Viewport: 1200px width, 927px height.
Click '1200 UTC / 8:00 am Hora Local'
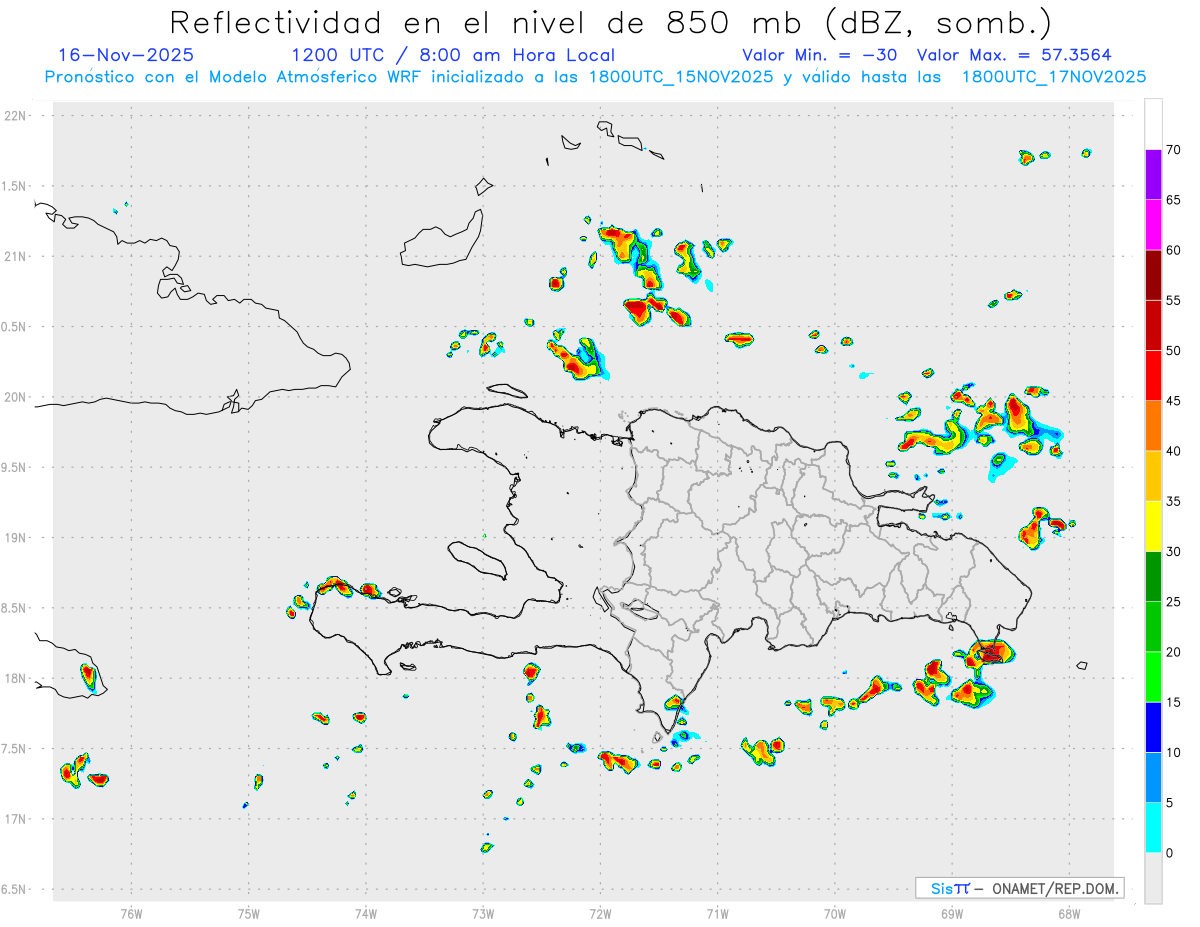(x=453, y=55)
